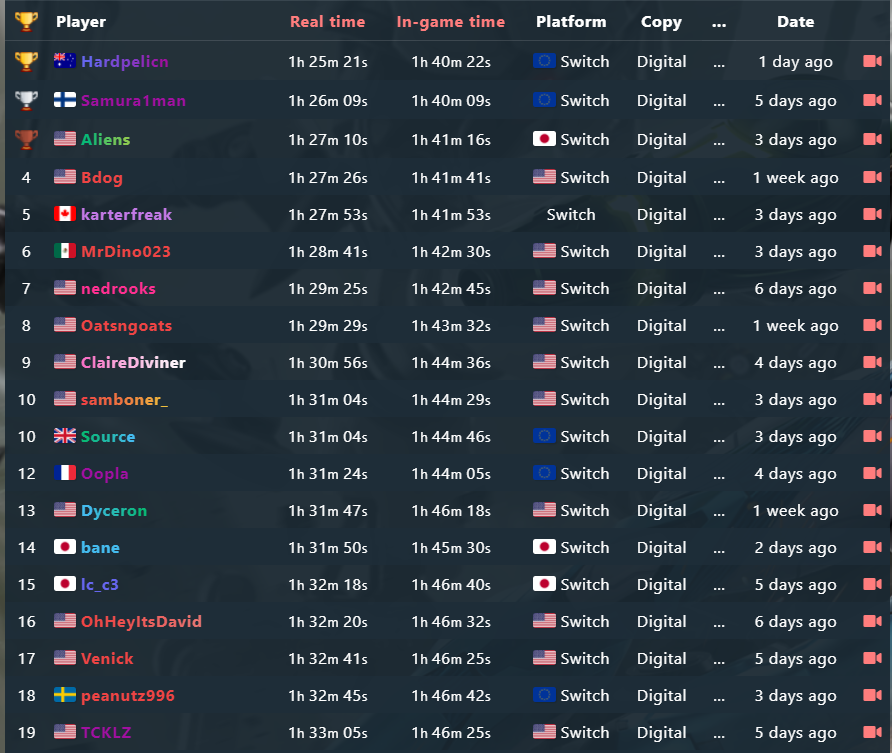Open video icon for Hardpelicn's run
Image resolution: width=892 pixels, height=753 pixels.
point(872,61)
